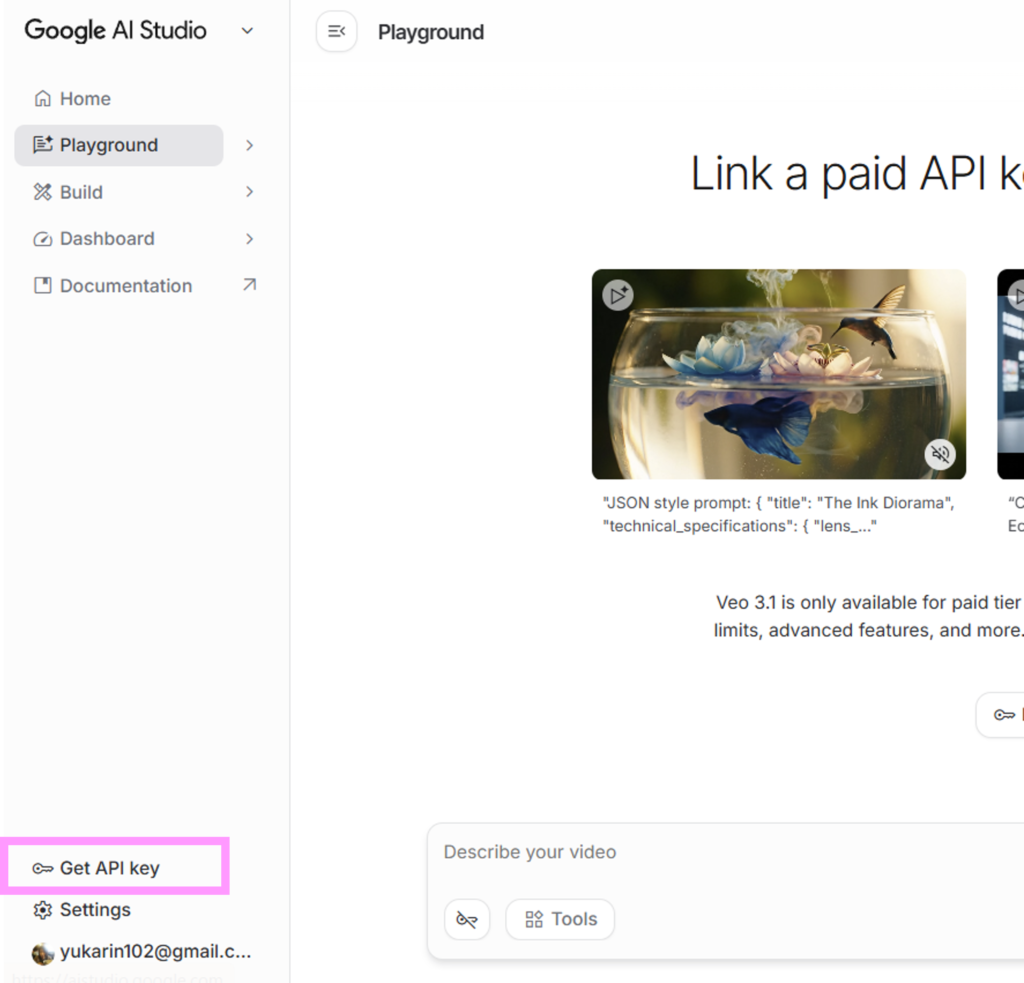Click the external link arrow beside Documentation
1024x983 pixels.
pos(249,285)
